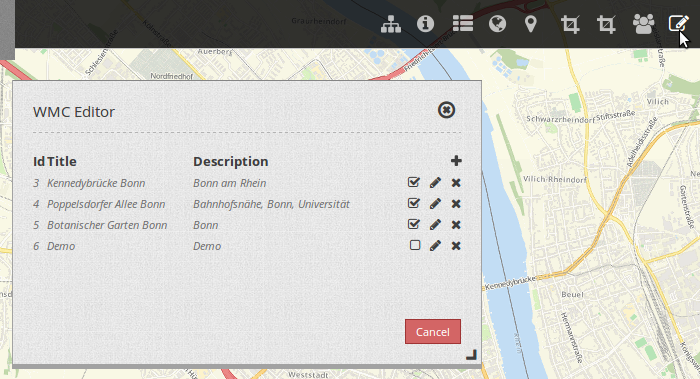
Task: Open the info icon in the toolbar
Action: [x=425, y=23]
